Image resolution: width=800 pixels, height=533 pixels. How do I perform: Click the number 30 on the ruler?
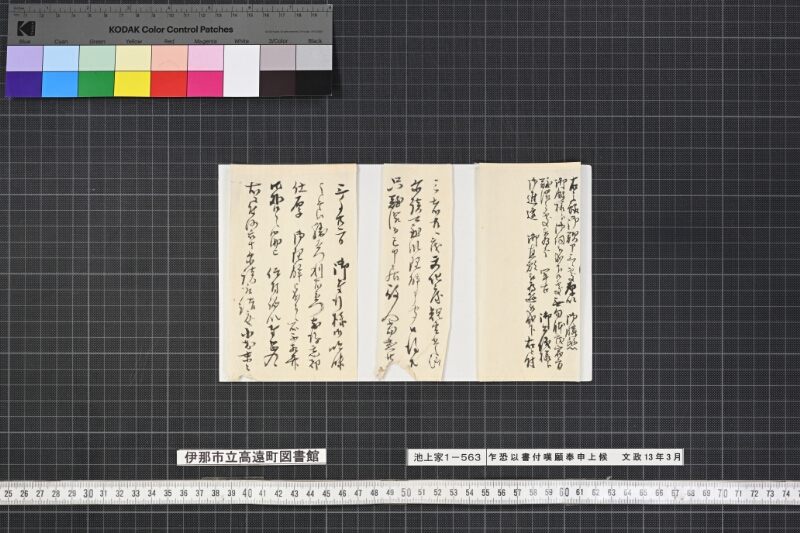pyautogui.click(x=88, y=493)
